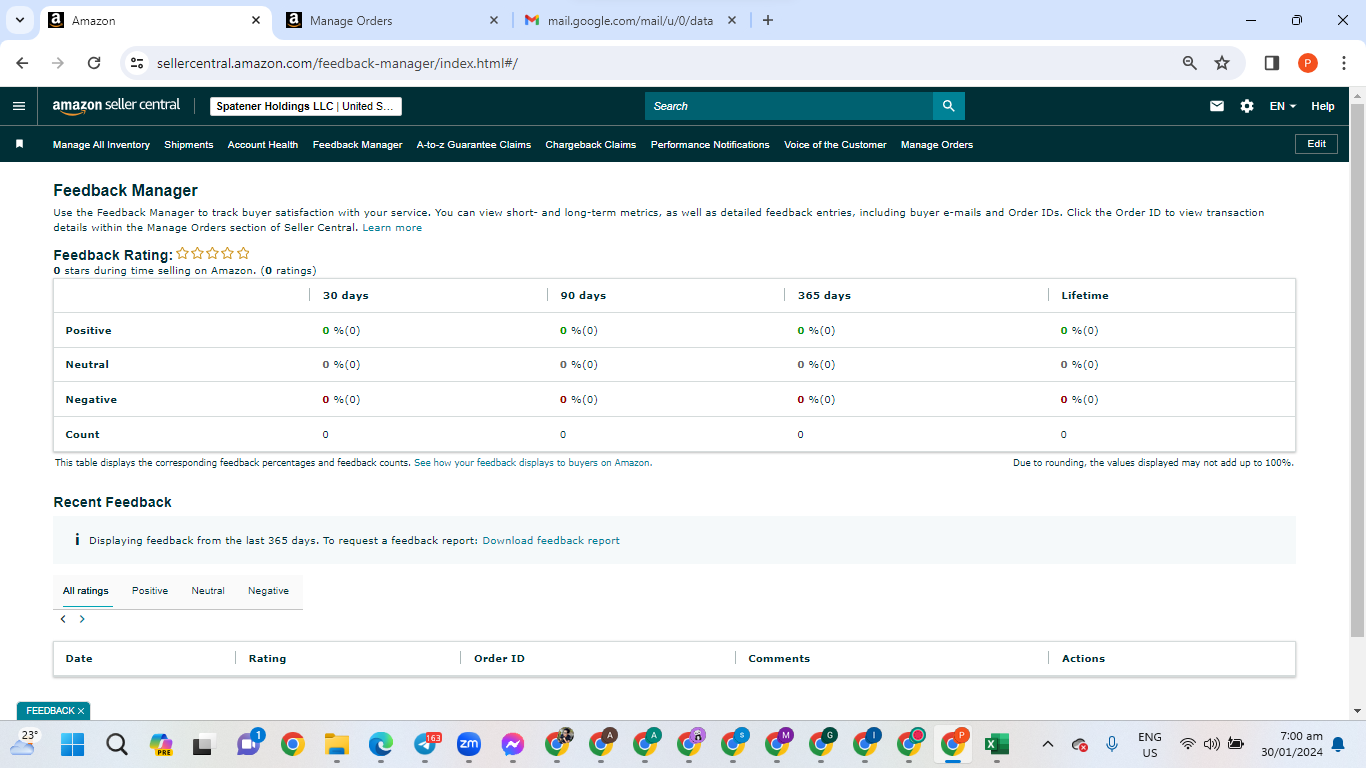Open the Seller Central hamburger menu
Viewport: 1366px width, 768px height.
pos(19,106)
